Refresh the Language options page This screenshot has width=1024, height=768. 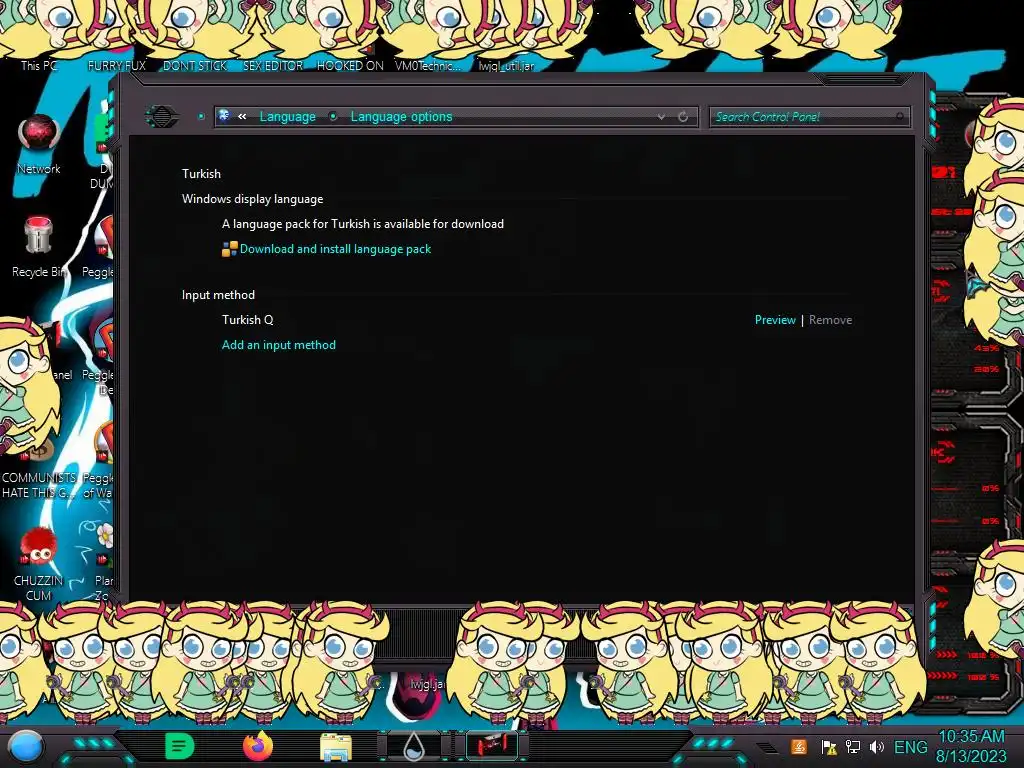(683, 116)
